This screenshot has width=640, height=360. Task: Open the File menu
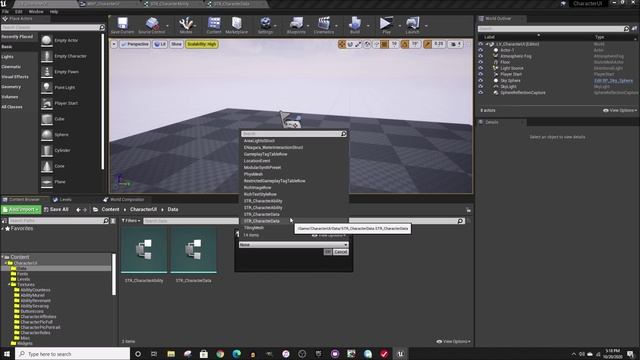[x=5, y=11]
